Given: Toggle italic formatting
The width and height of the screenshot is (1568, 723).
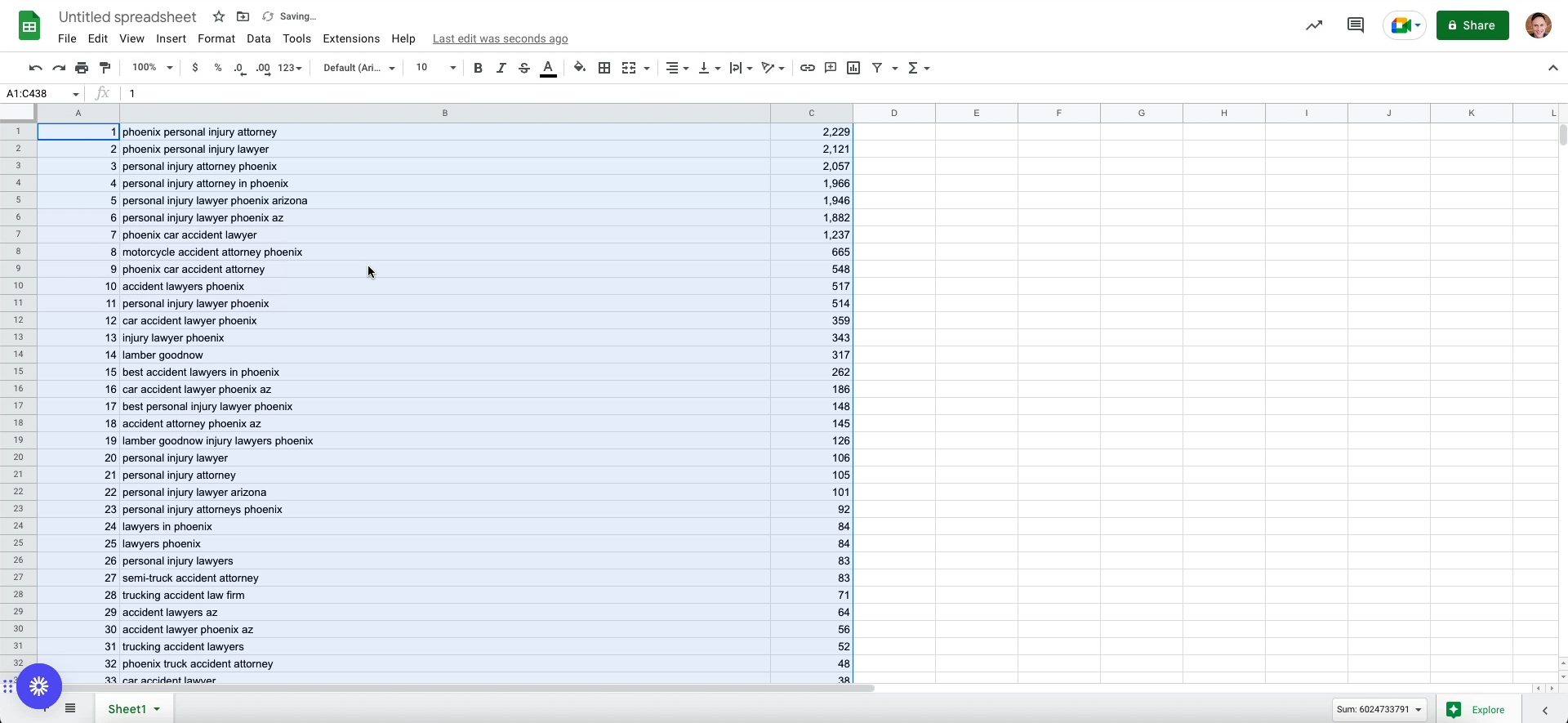Looking at the screenshot, I should coord(501,68).
